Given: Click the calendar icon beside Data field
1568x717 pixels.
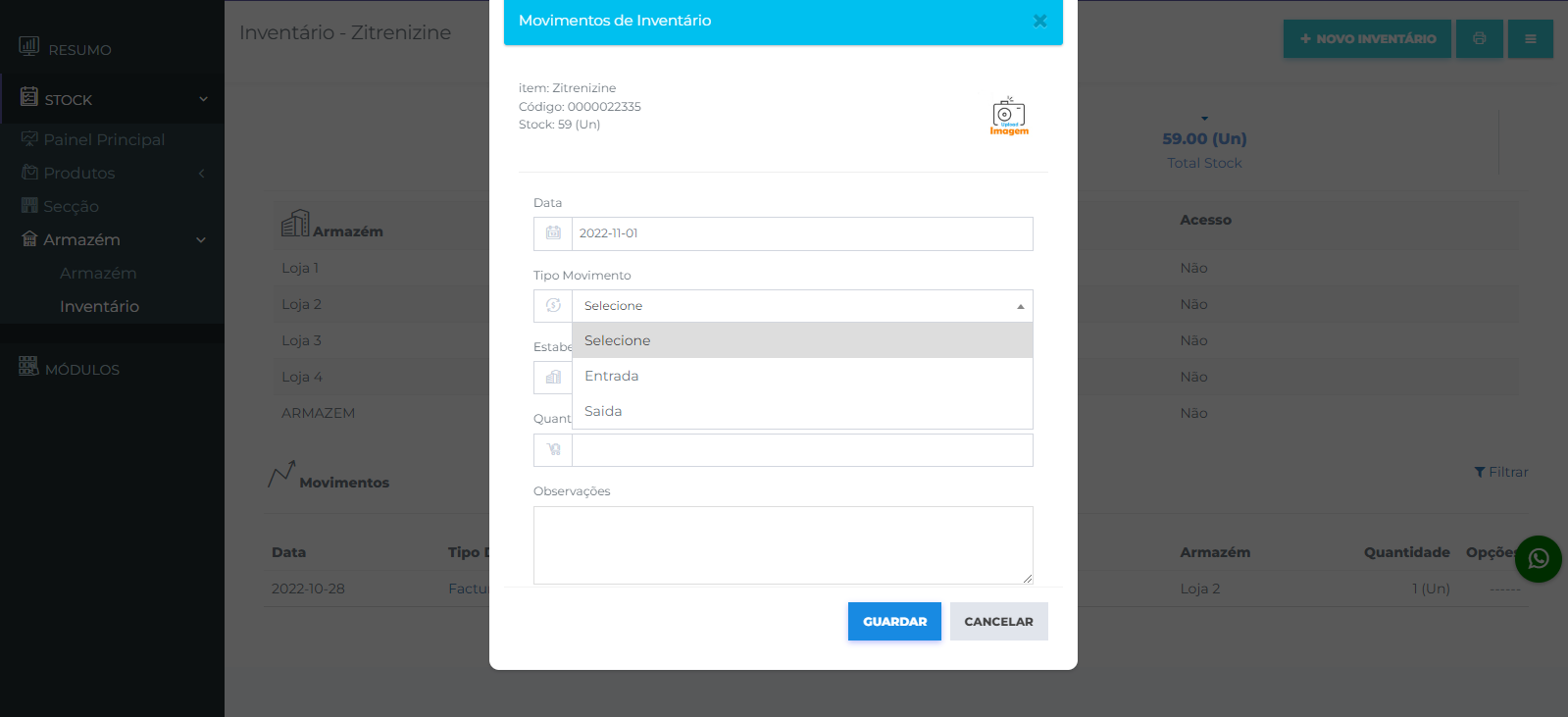Looking at the screenshot, I should pyautogui.click(x=553, y=233).
